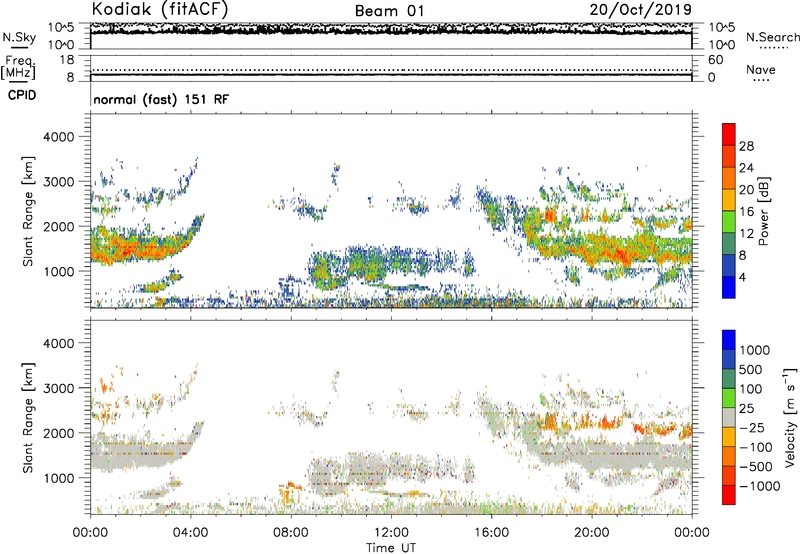The height and width of the screenshot is (554, 800).
Task: Click the plot title 'Kodiak (fitACF)'
Action: [160, 10]
